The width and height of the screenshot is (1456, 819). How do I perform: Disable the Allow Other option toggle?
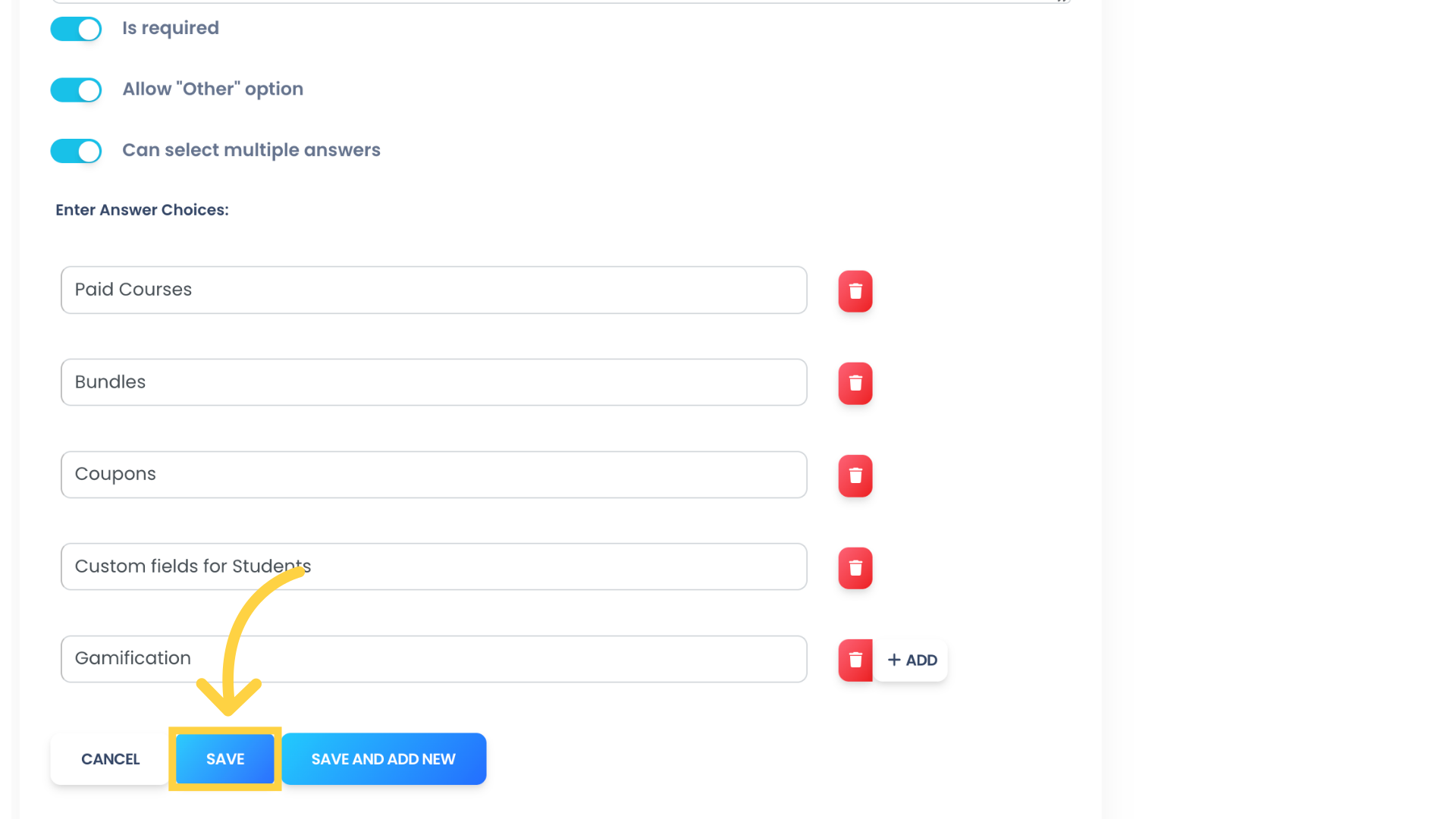pos(76,89)
